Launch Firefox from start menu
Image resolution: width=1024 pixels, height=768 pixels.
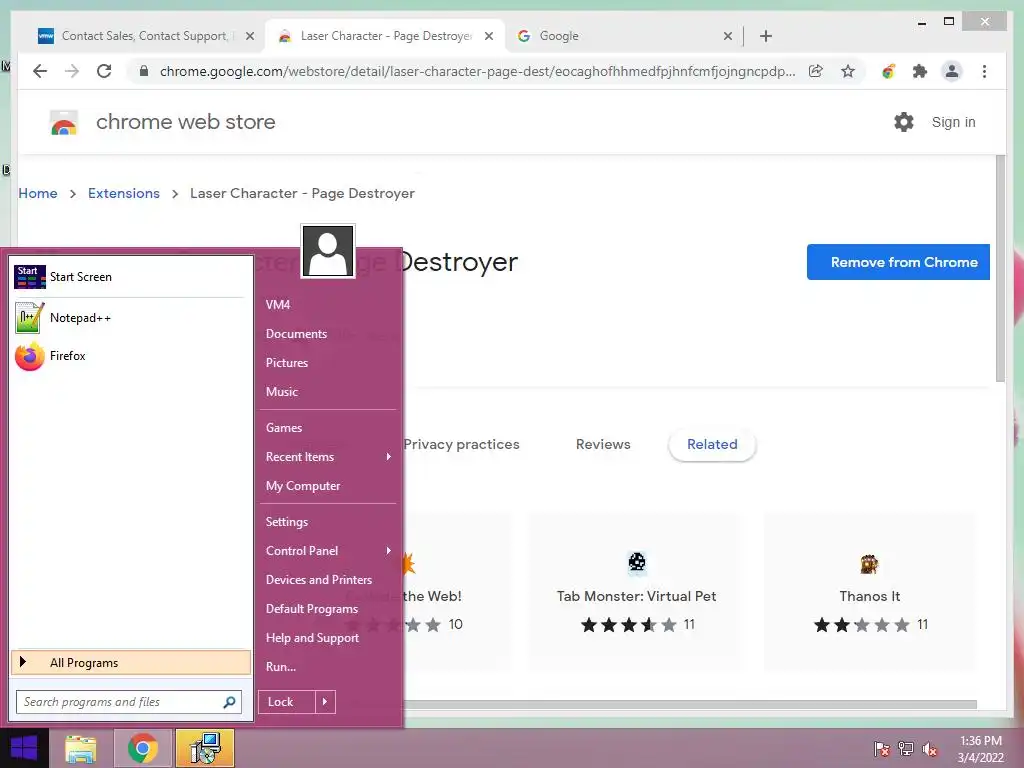tap(50, 356)
